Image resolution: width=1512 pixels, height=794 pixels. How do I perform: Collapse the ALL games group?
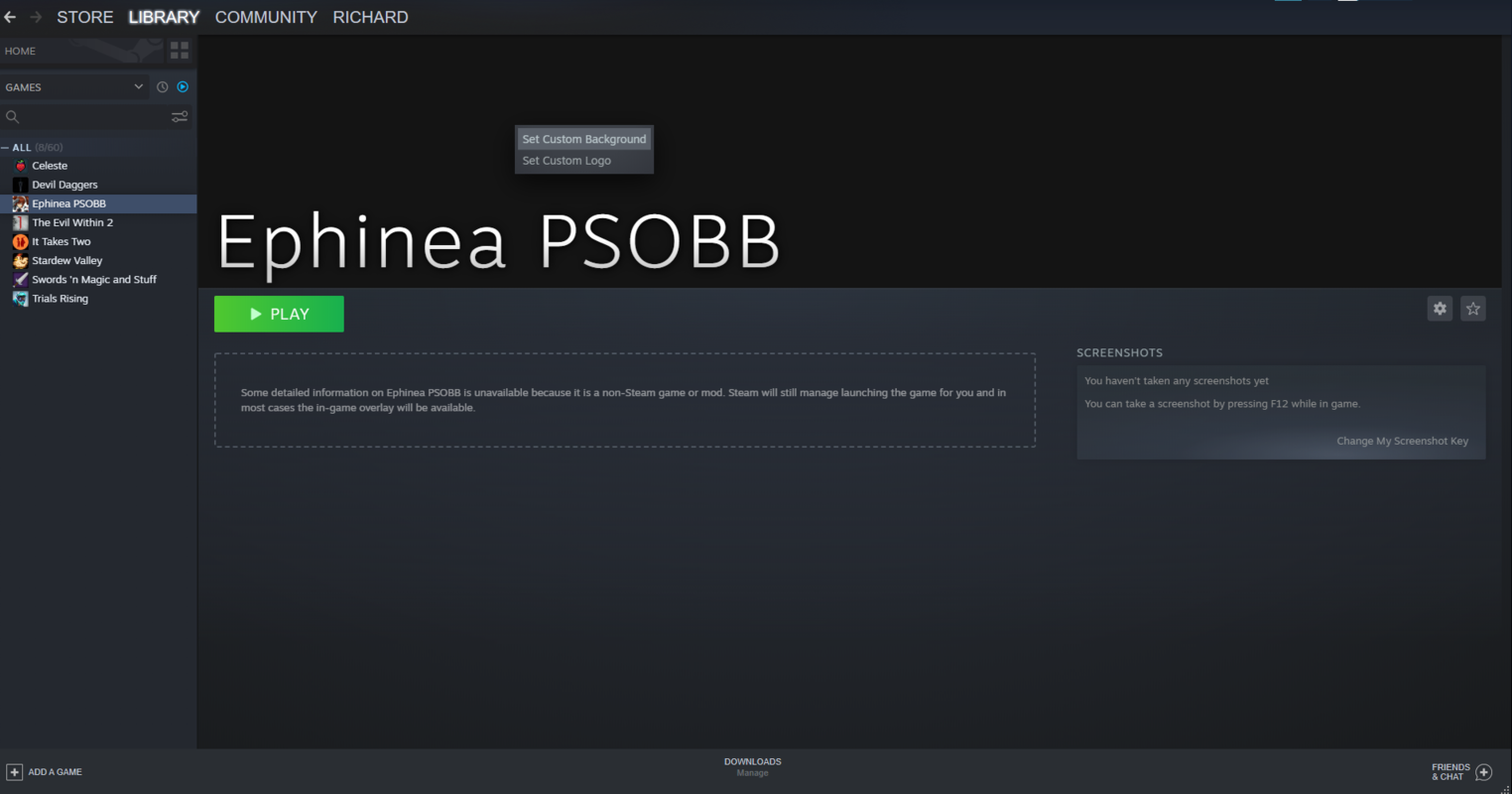(6, 148)
